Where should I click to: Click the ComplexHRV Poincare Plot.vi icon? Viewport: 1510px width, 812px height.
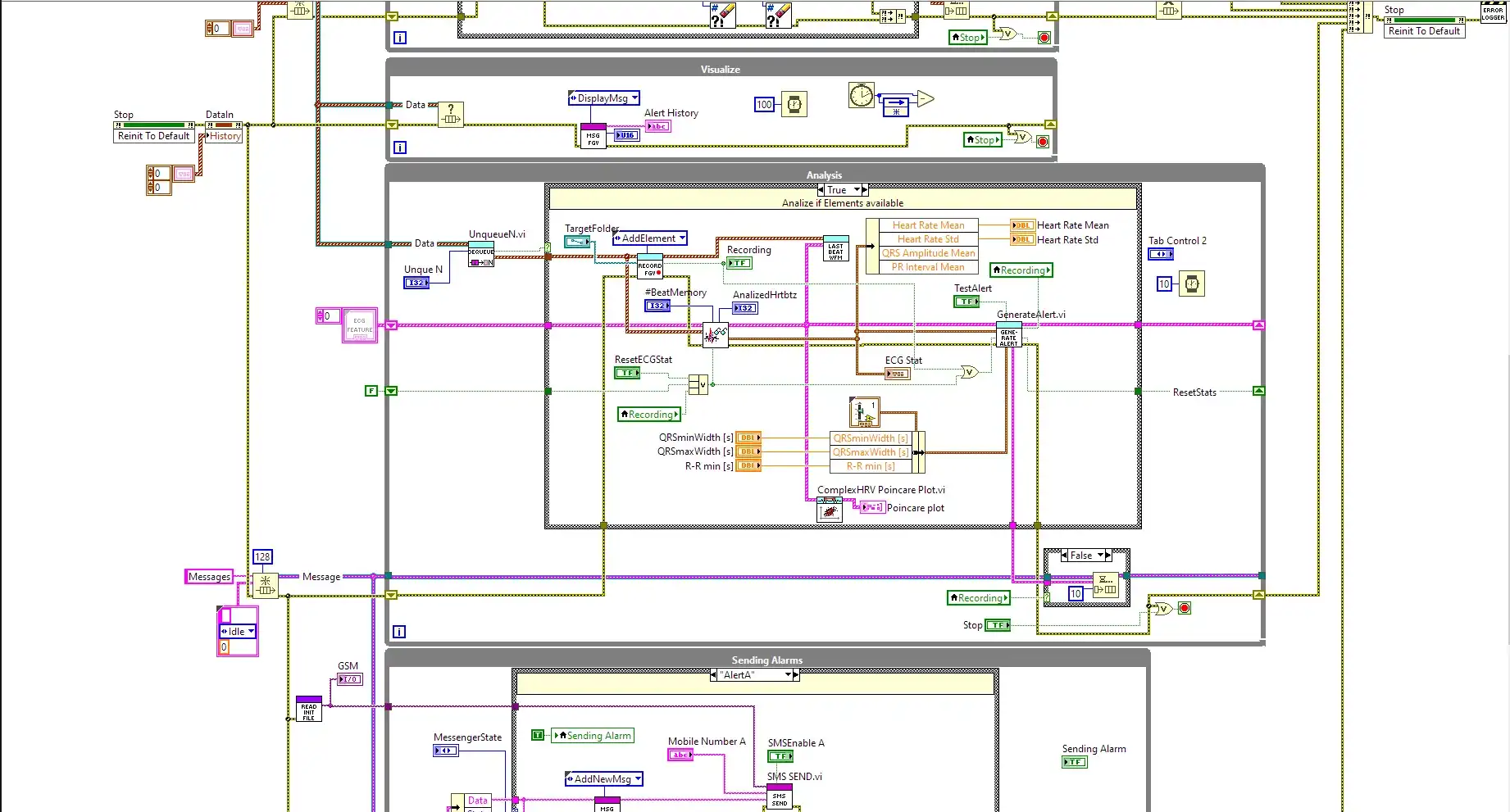point(830,510)
